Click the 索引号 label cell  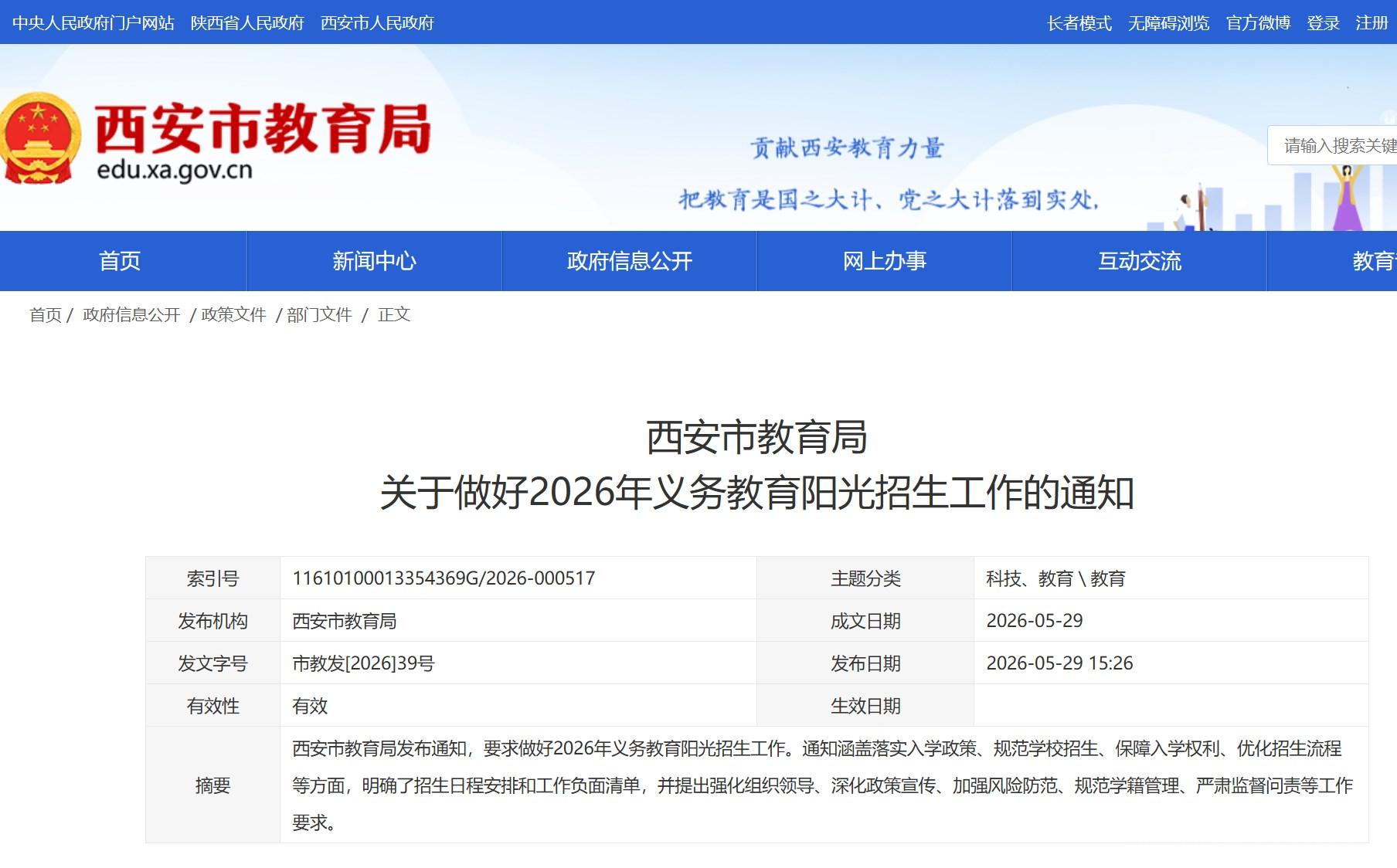point(213,578)
